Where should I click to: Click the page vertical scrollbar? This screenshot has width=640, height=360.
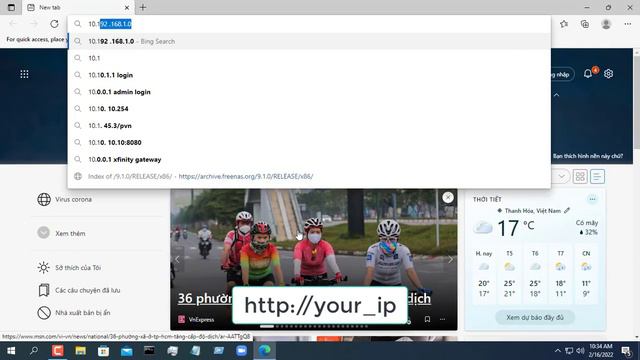coord(636,102)
